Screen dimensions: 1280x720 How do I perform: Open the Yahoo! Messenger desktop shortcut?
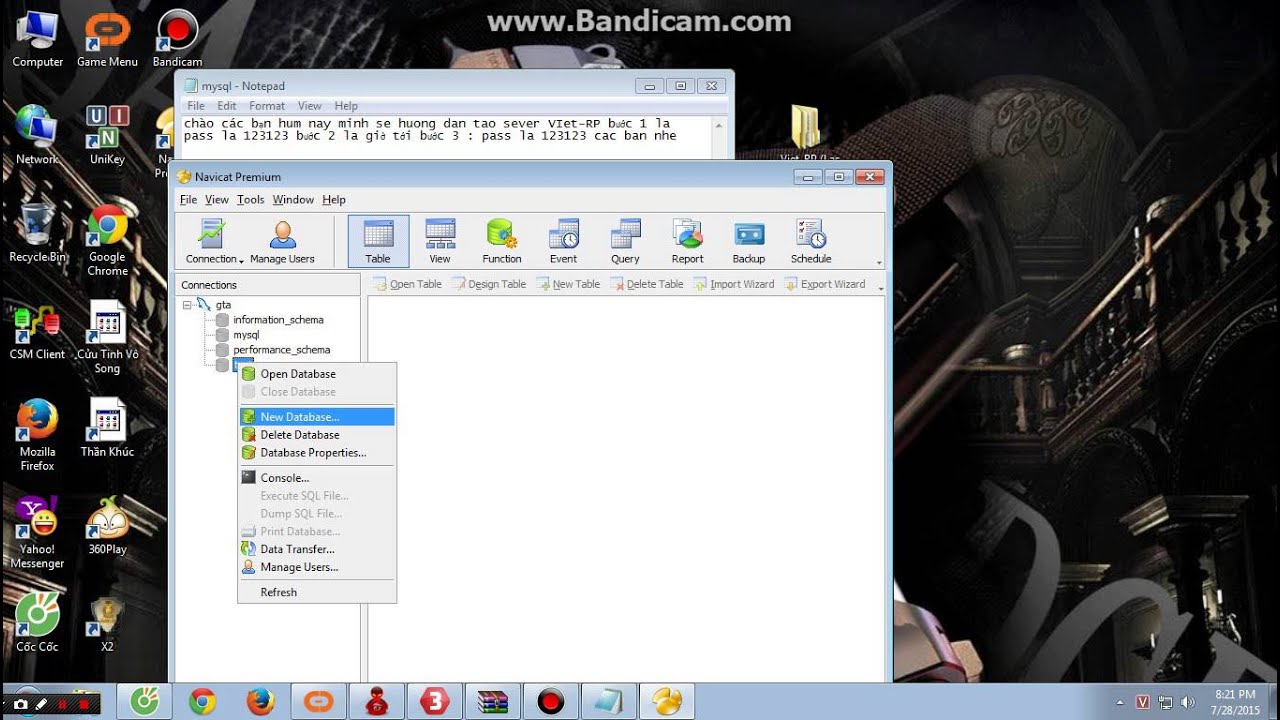click(x=37, y=532)
